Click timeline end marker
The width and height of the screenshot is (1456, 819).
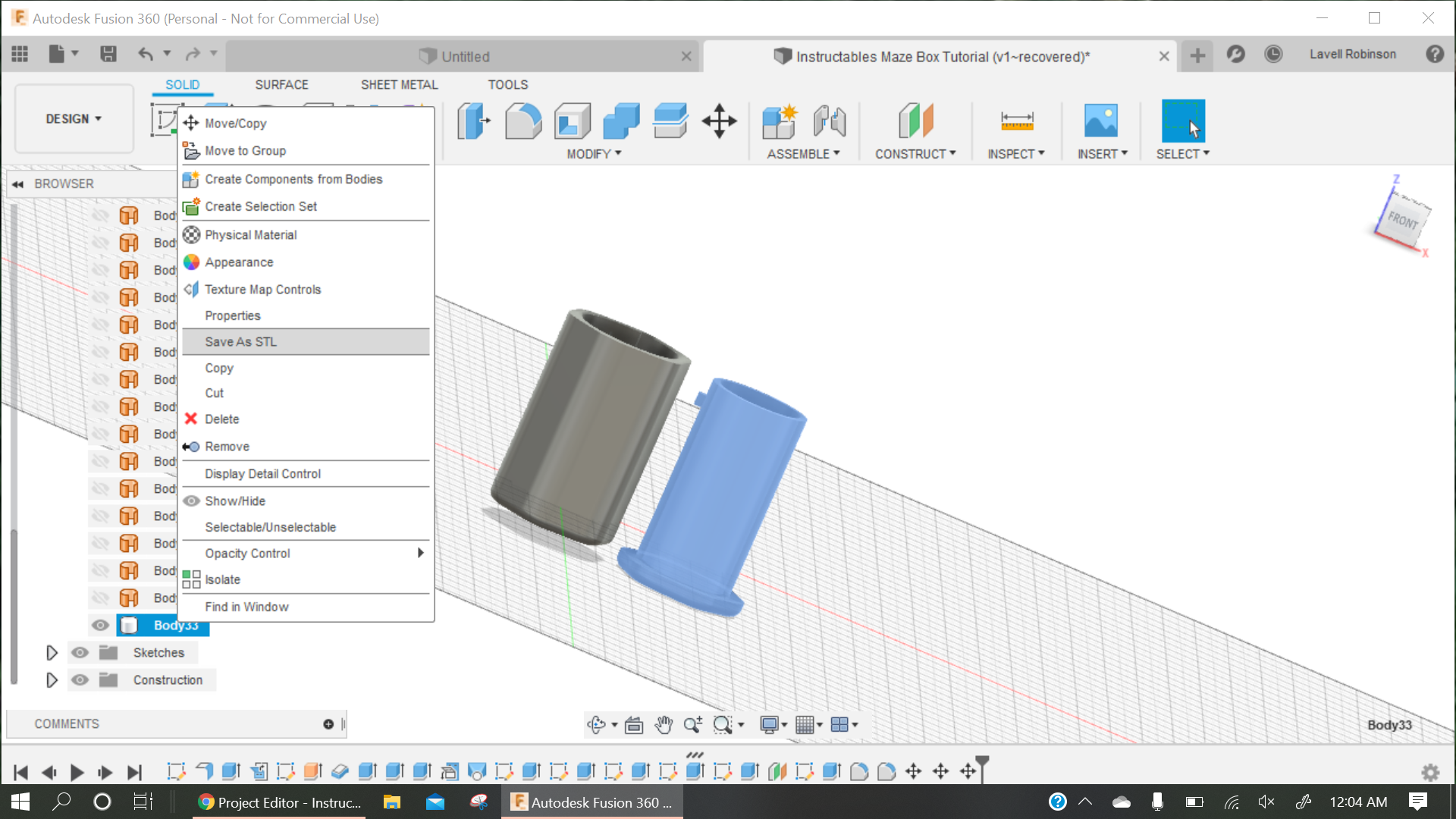(982, 768)
